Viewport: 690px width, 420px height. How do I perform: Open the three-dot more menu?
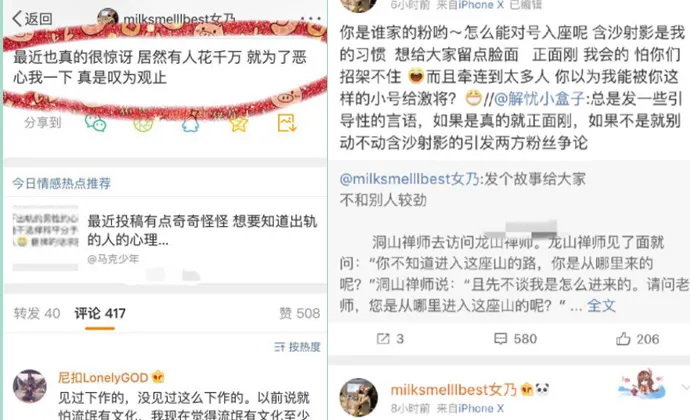click(x=311, y=18)
